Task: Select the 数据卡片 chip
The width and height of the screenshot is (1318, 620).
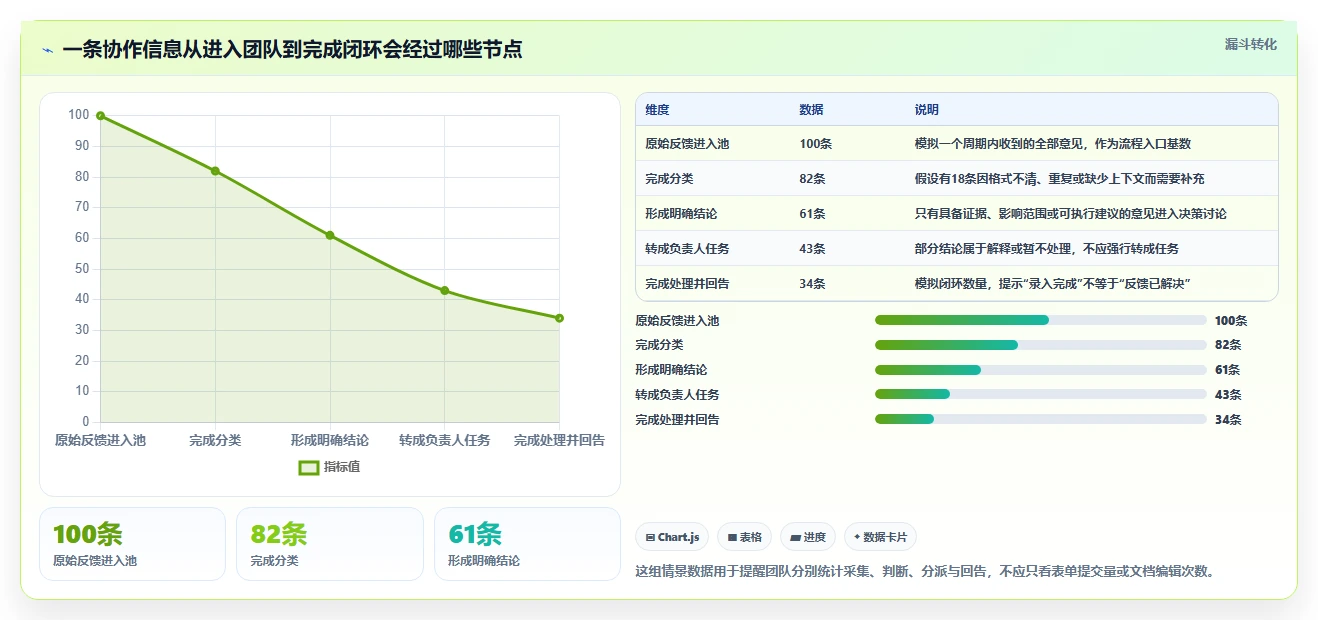Action: [x=880, y=537]
